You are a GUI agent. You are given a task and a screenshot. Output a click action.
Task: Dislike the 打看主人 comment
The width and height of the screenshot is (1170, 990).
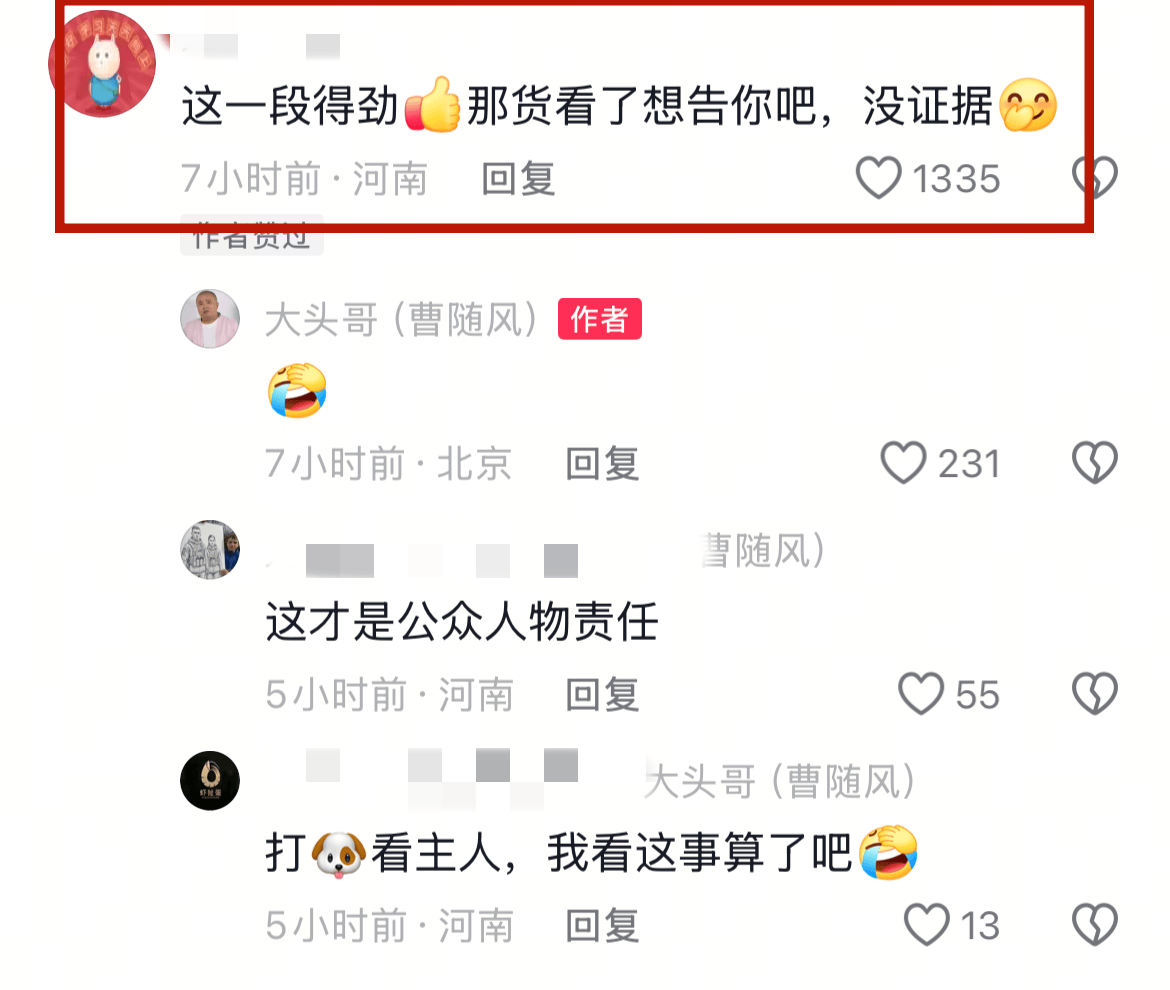click(x=1095, y=925)
